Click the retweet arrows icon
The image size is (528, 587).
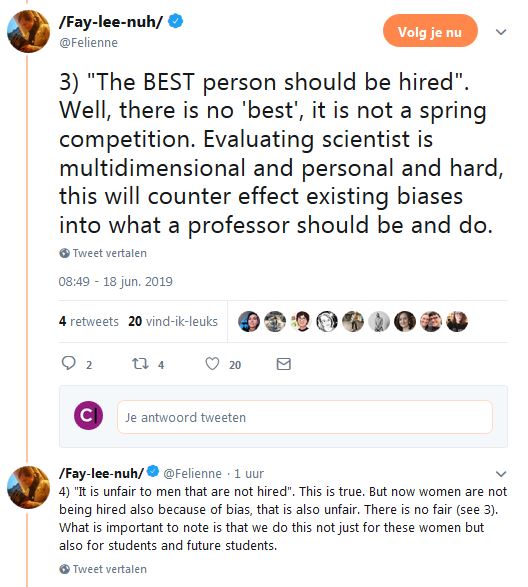140,364
